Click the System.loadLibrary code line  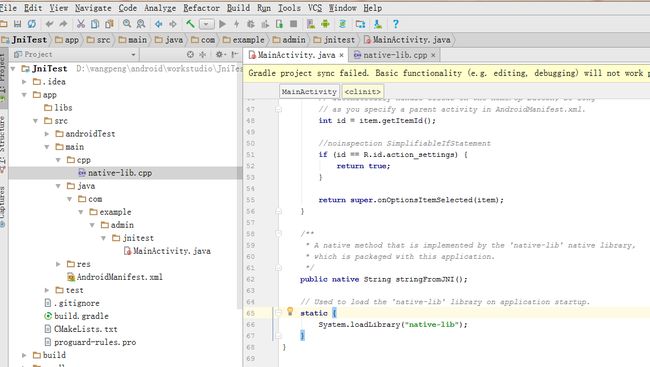point(393,324)
